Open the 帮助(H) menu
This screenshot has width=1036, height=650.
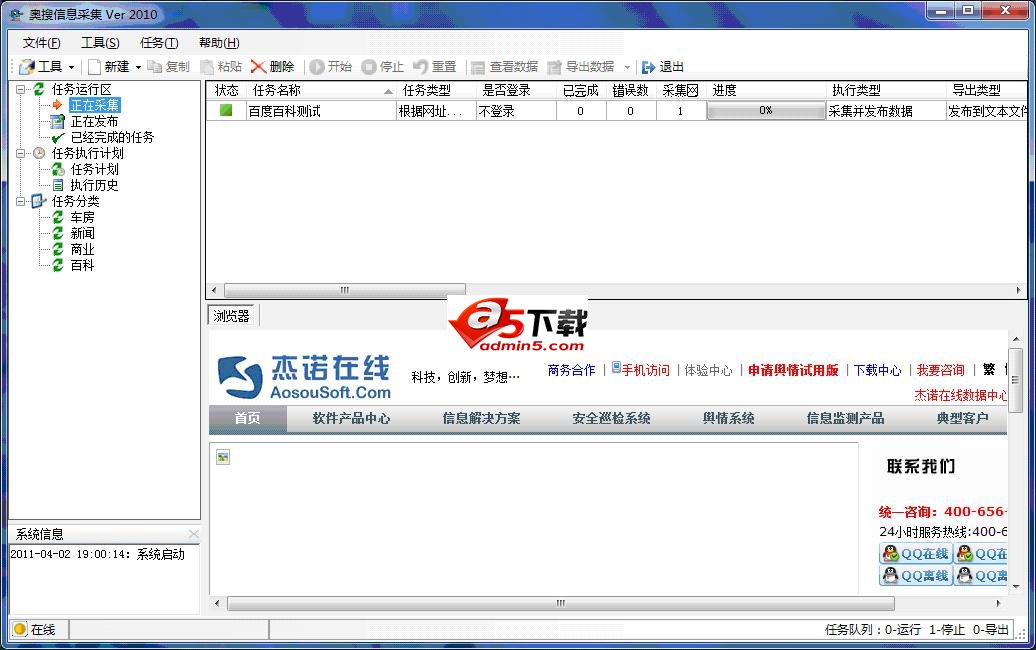(x=219, y=43)
